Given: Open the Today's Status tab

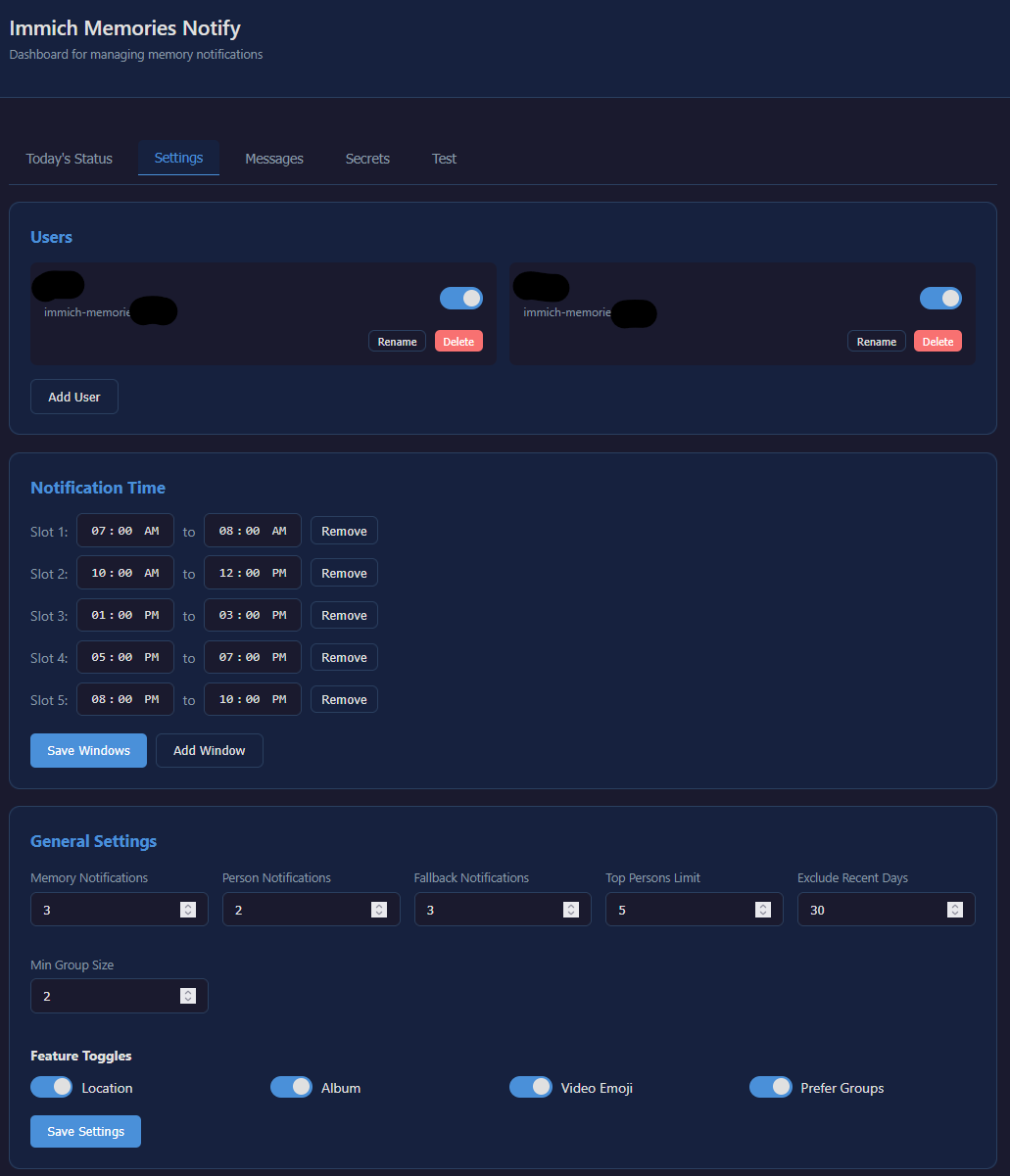Looking at the screenshot, I should tap(69, 159).
